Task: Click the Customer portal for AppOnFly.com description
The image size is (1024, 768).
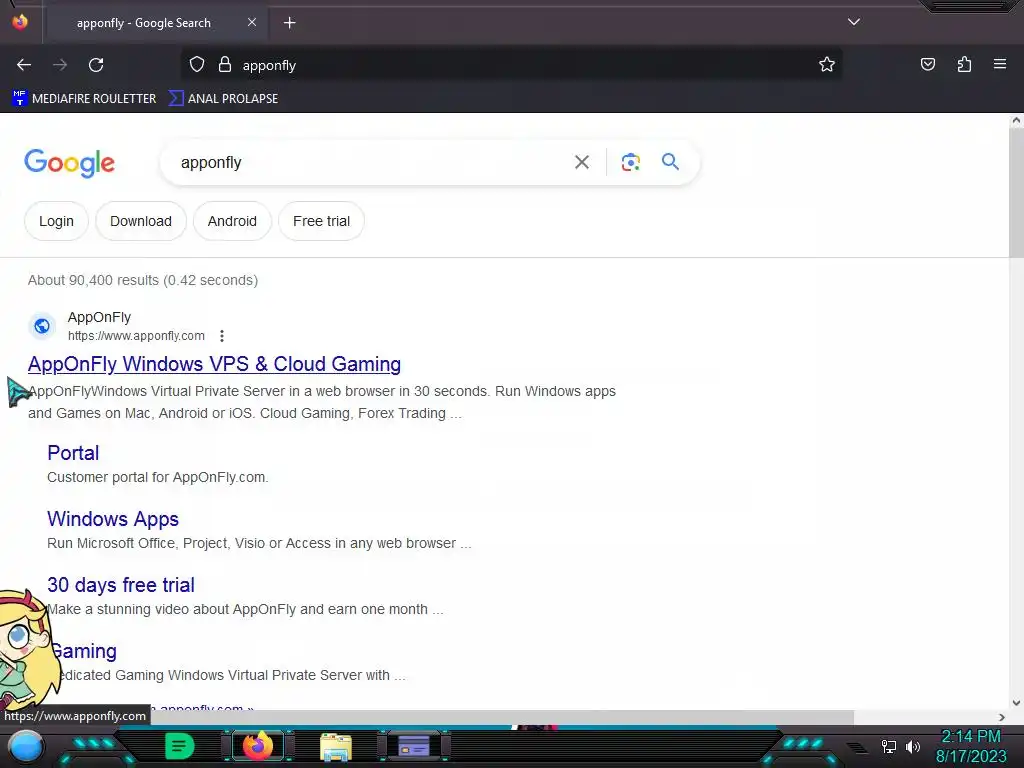Action: coord(157,477)
